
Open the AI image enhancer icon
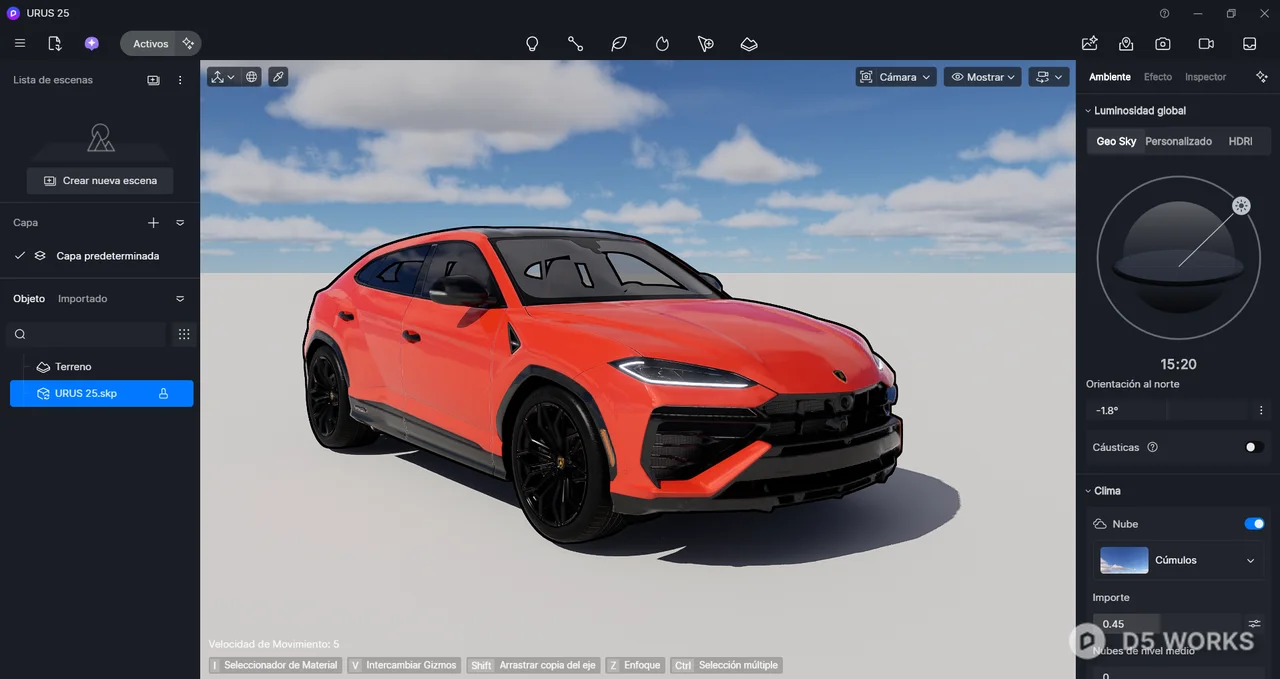coord(1090,44)
